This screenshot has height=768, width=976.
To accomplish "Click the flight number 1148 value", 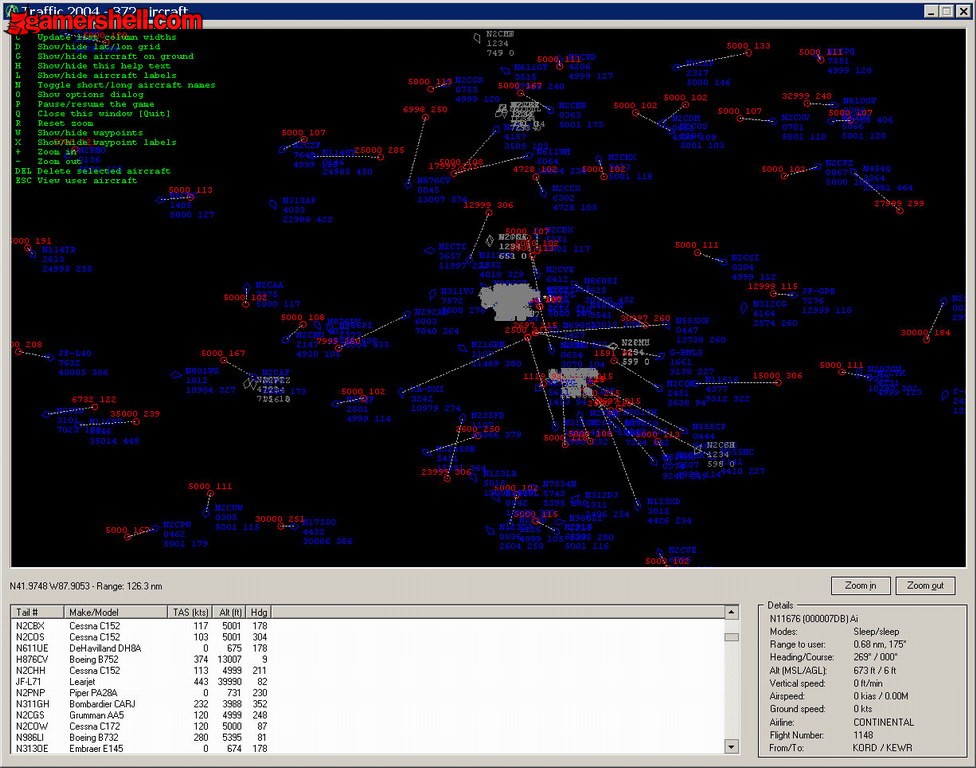I will coord(863,735).
